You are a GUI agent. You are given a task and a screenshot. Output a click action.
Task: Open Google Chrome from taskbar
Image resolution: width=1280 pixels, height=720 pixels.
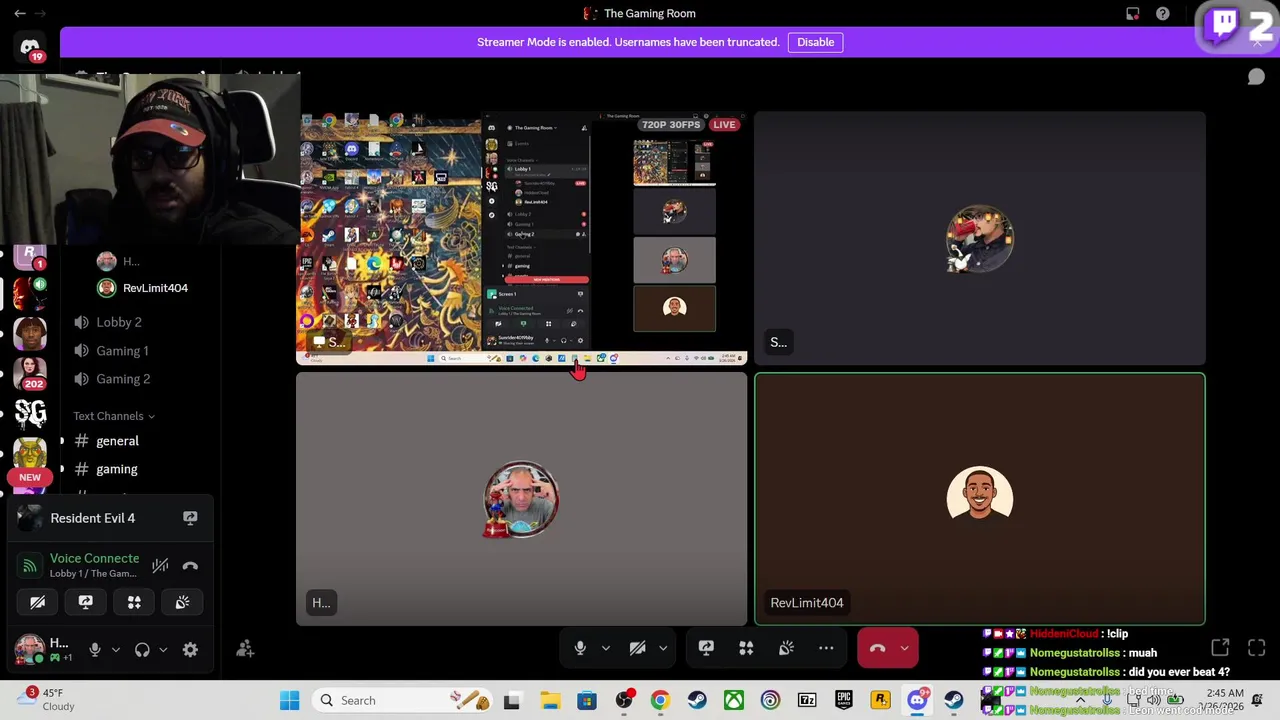(x=660, y=700)
